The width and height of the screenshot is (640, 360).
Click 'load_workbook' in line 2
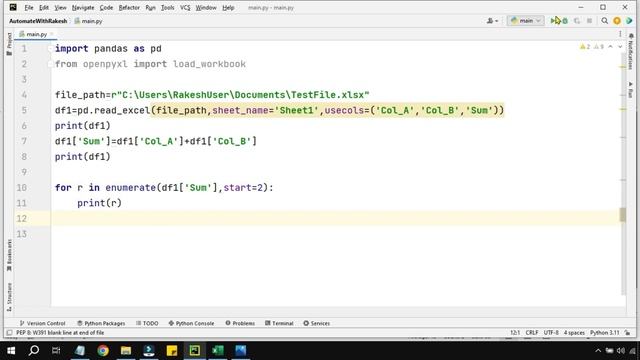click(x=209, y=64)
